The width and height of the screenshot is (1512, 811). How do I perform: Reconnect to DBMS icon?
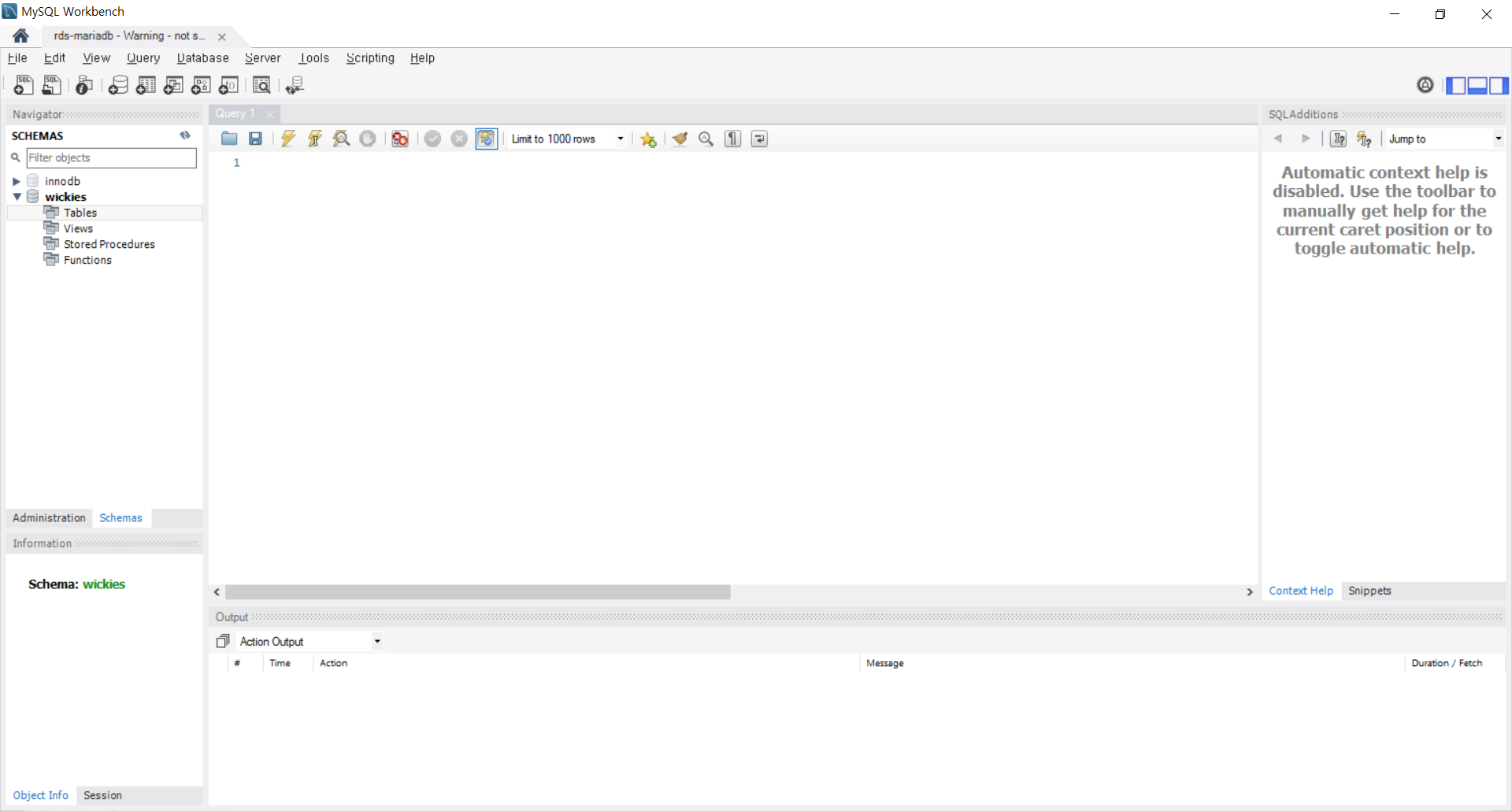pos(295,85)
